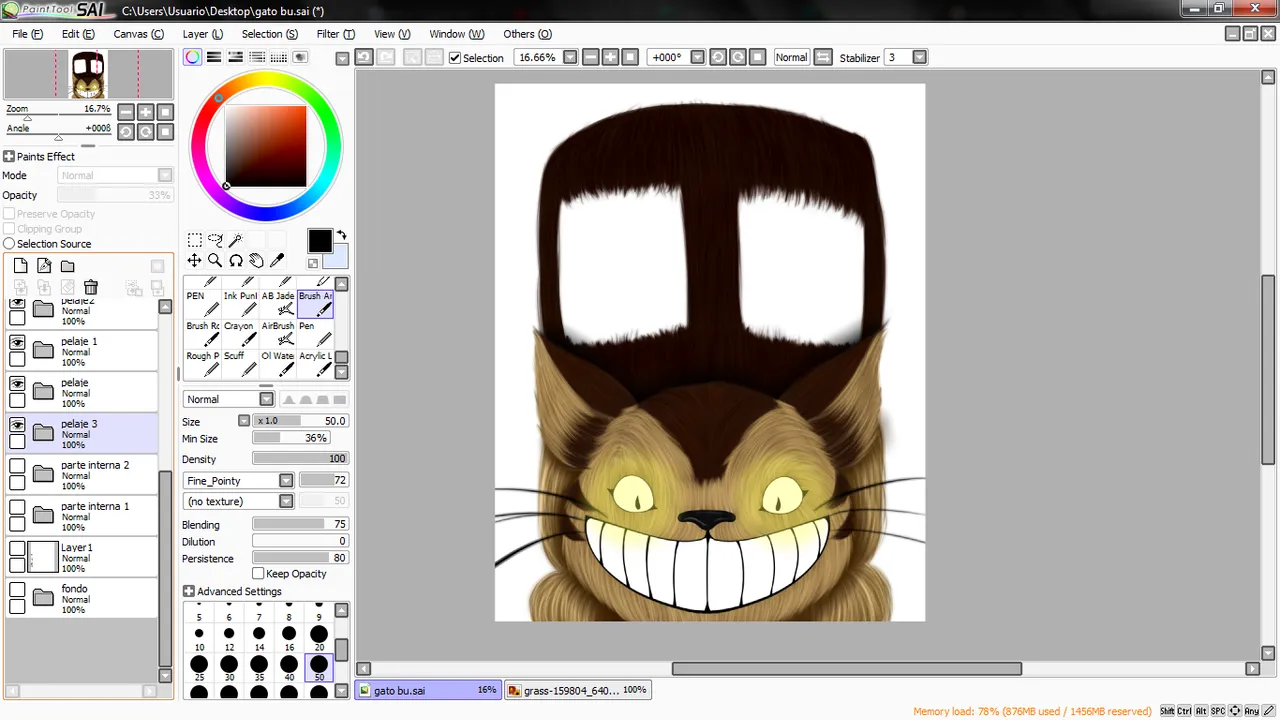Open the rotation angle dropdown
The image size is (1280, 720).
pyautogui.click(x=698, y=57)
